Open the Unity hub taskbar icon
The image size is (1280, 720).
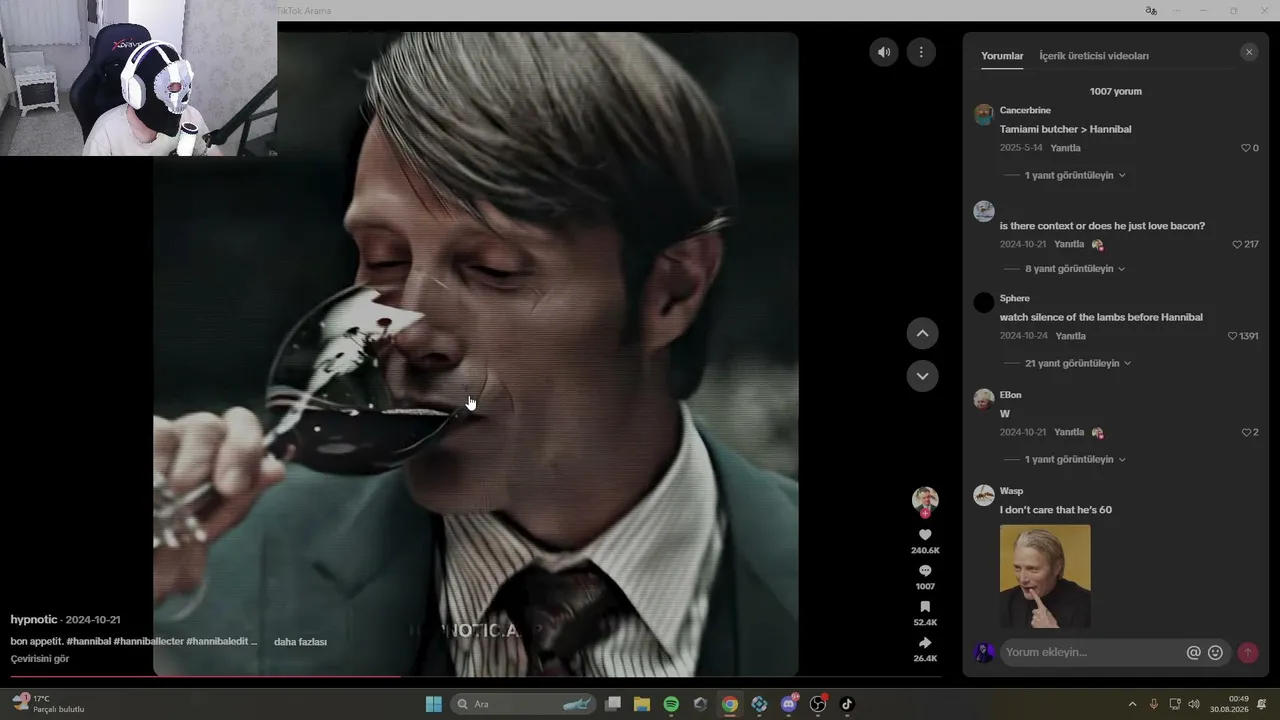(700, 704)
